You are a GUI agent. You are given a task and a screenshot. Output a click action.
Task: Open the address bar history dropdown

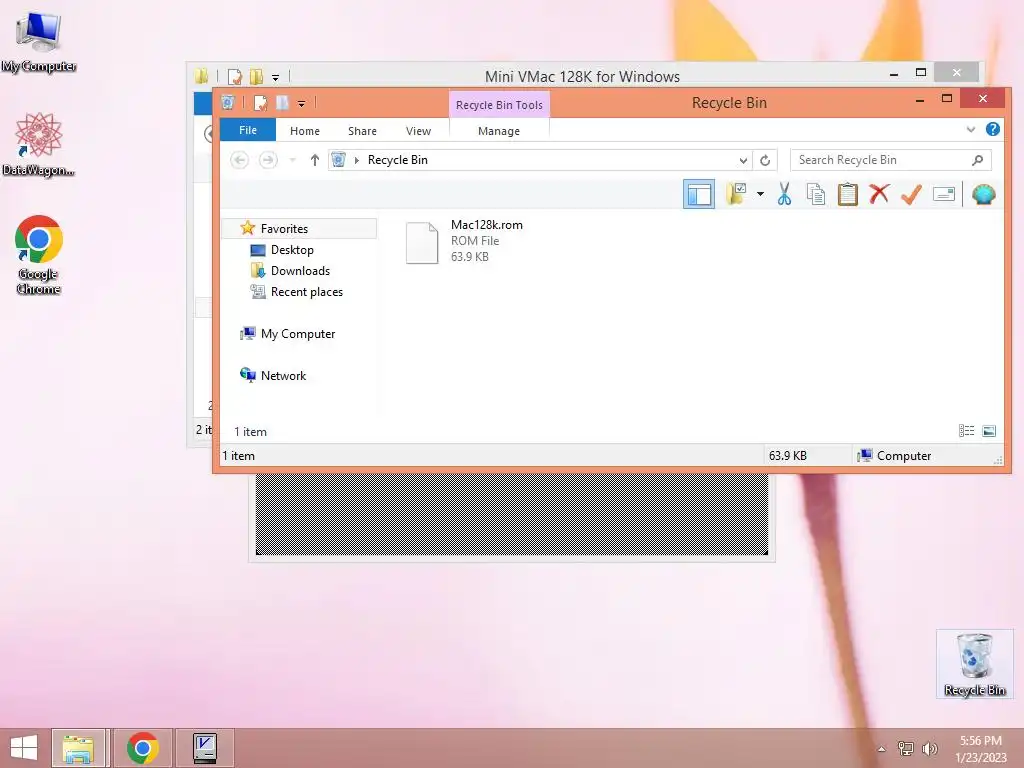click(743, 160)
